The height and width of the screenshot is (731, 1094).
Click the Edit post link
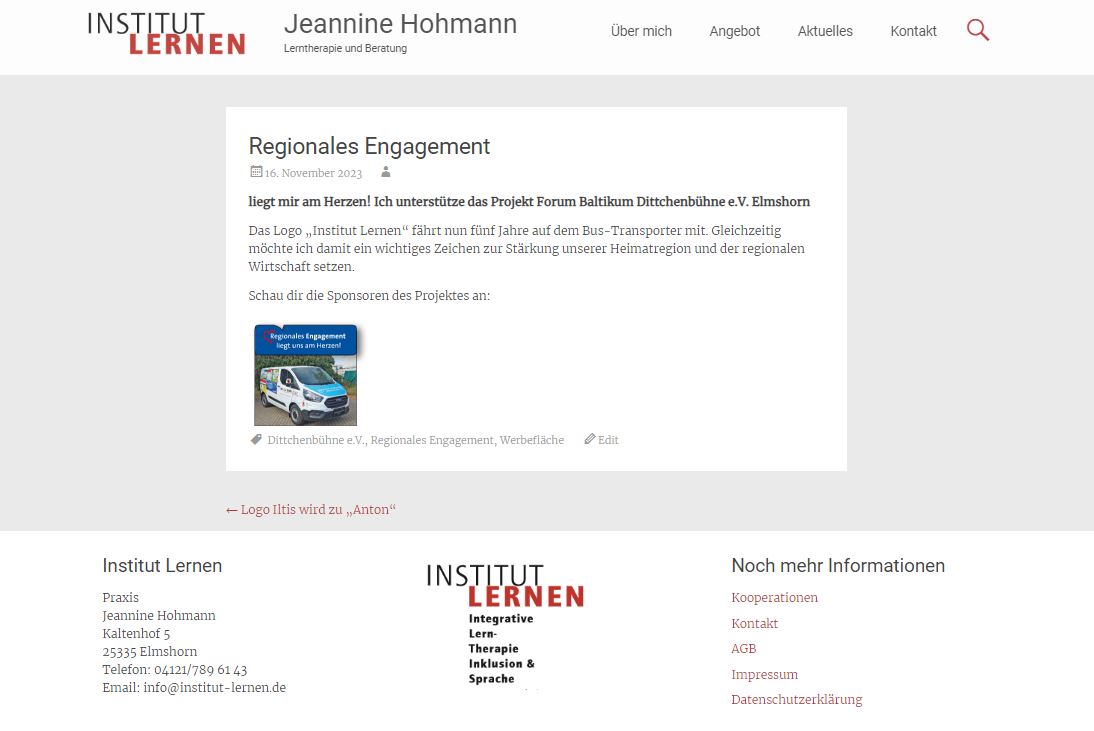tap(608, 440)
